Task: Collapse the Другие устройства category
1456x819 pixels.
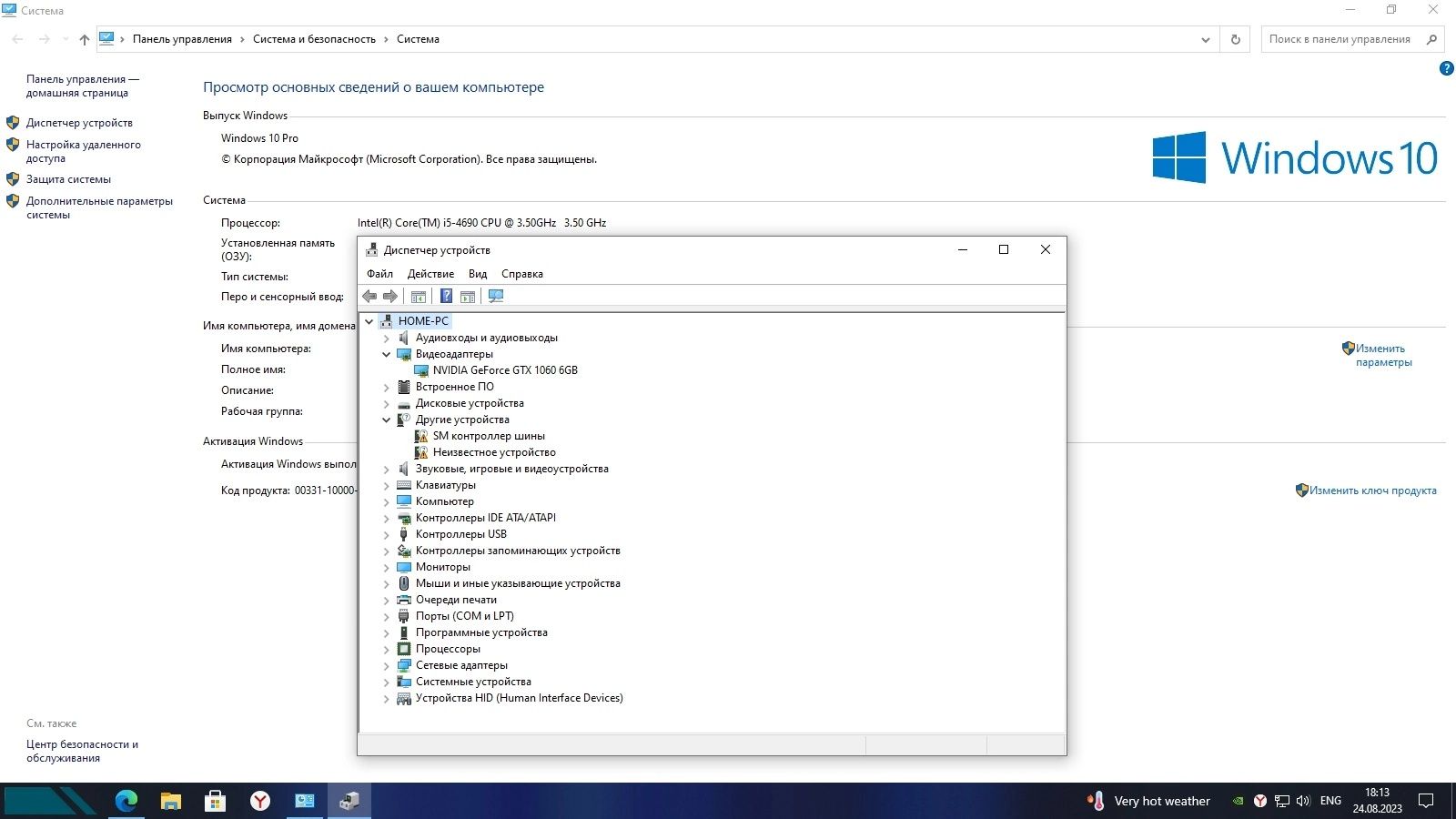Action: click(x=386, y=420)
